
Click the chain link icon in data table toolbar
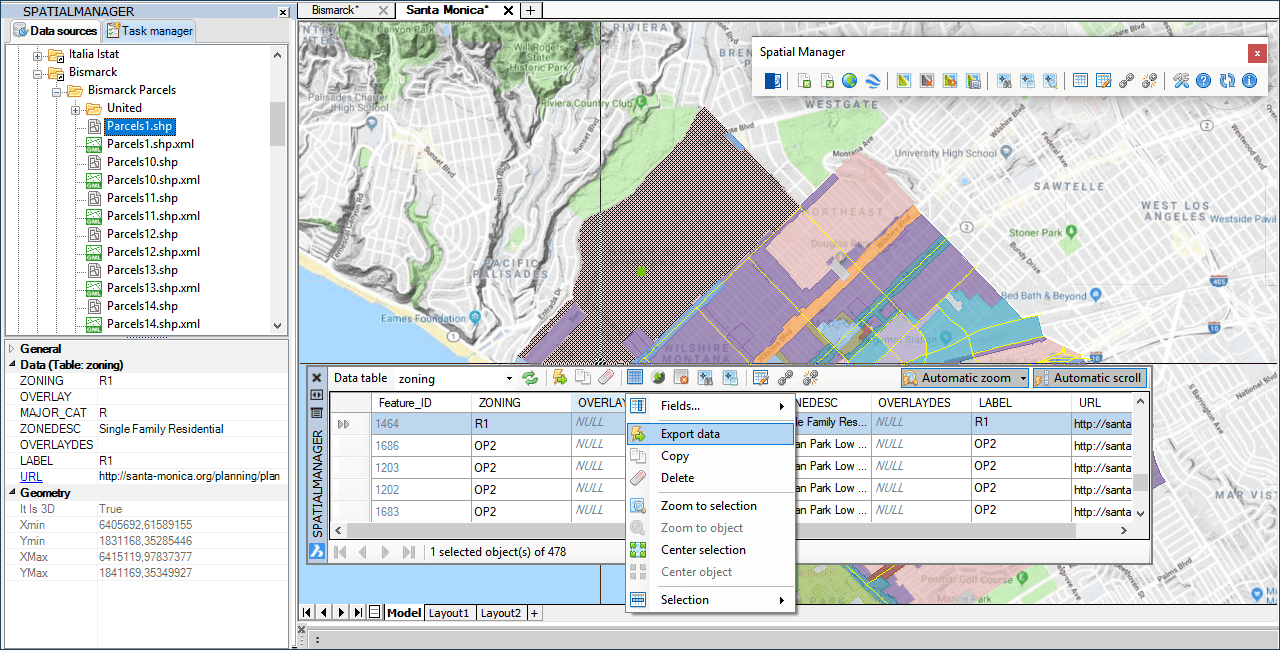[x=786, y=378]
